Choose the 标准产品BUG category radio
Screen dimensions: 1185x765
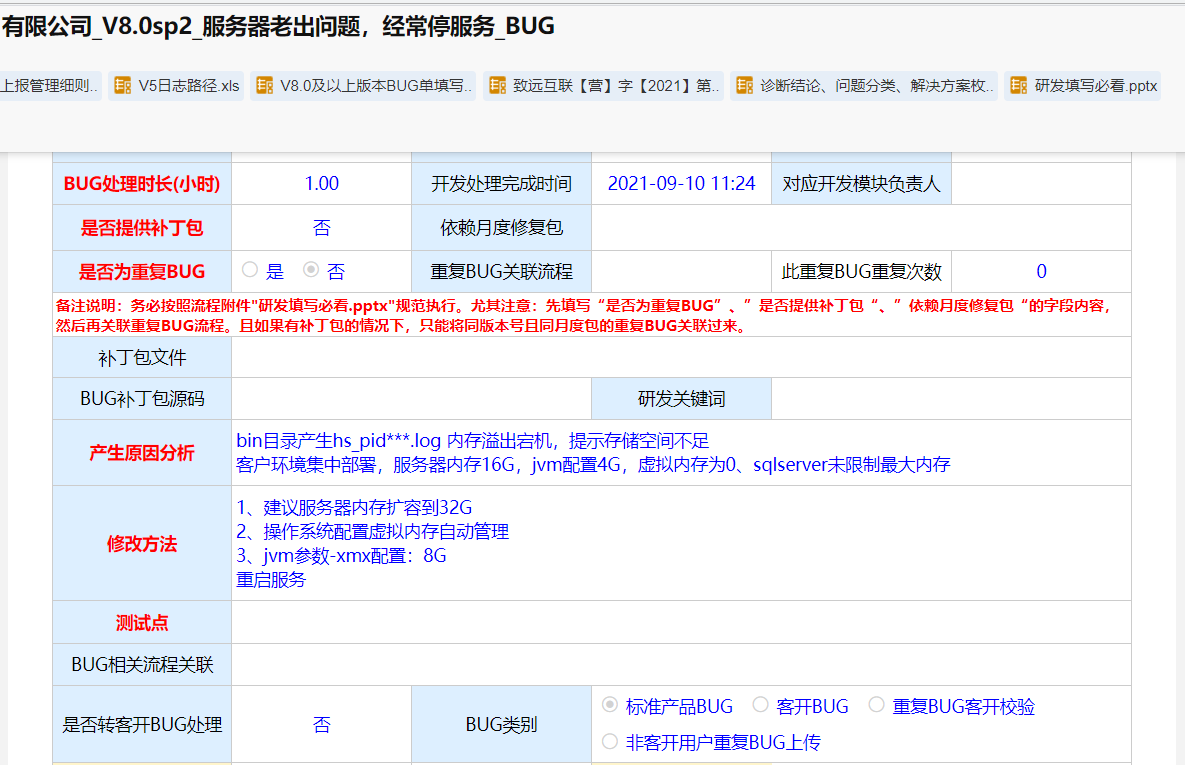[x=610, y=706]
